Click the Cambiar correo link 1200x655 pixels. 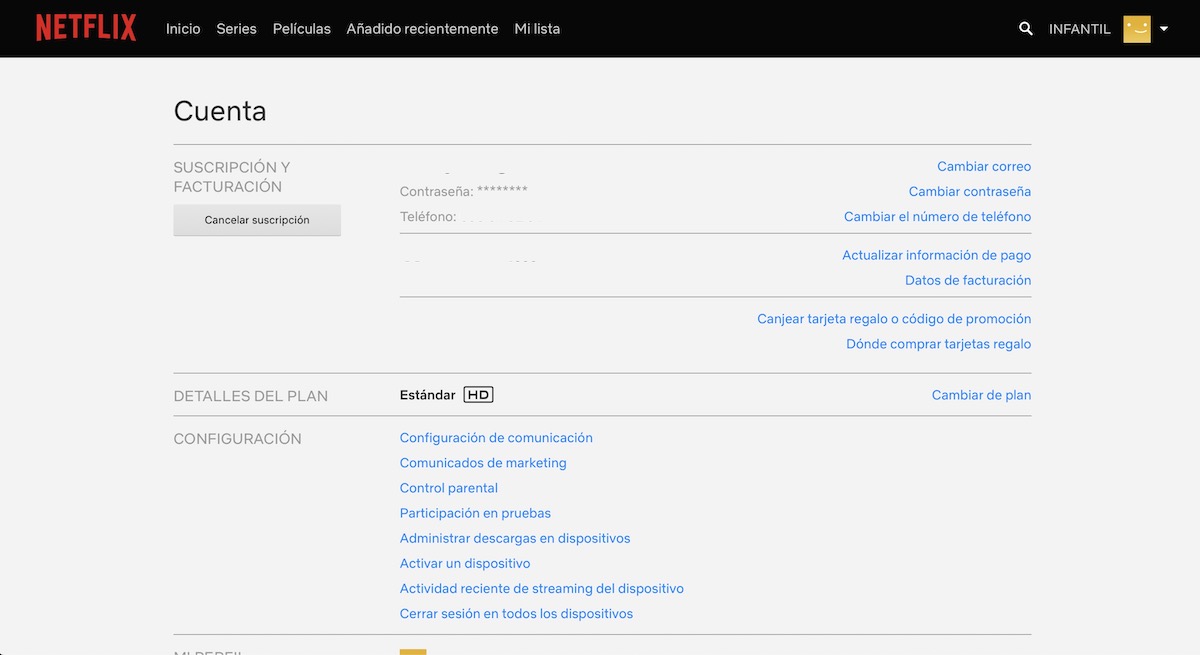coord(983,167)
